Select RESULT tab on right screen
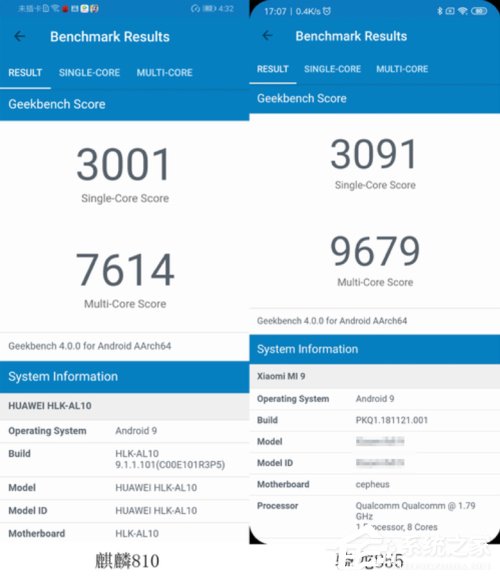This screenshot has height=579, width=500. (x=273, y=69)
